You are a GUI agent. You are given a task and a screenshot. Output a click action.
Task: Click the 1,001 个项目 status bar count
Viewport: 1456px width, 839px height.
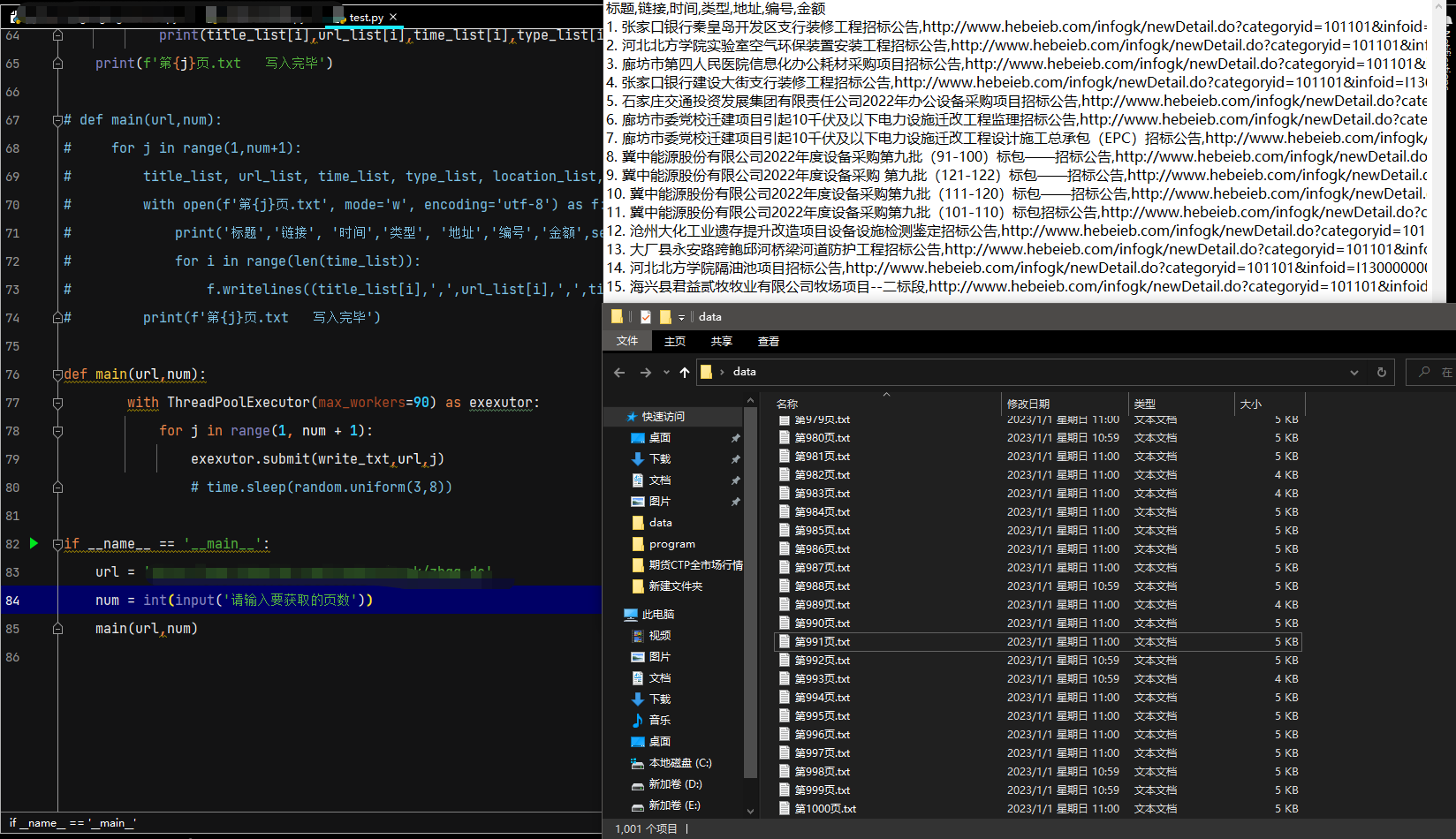[646, 829]
